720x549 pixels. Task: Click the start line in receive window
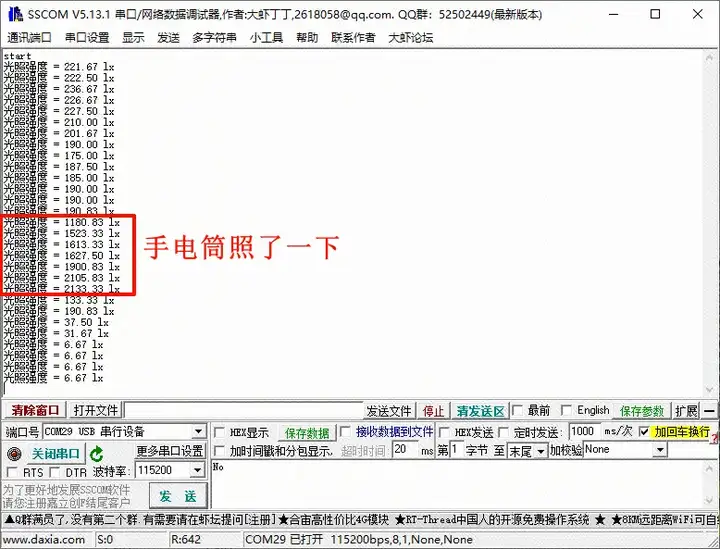click(17, 56)
